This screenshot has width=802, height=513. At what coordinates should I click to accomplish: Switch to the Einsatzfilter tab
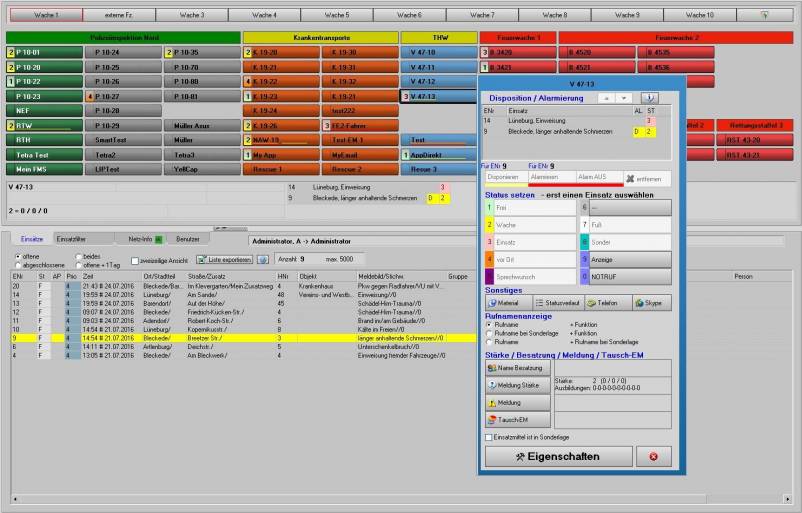[x=70, y=240]
